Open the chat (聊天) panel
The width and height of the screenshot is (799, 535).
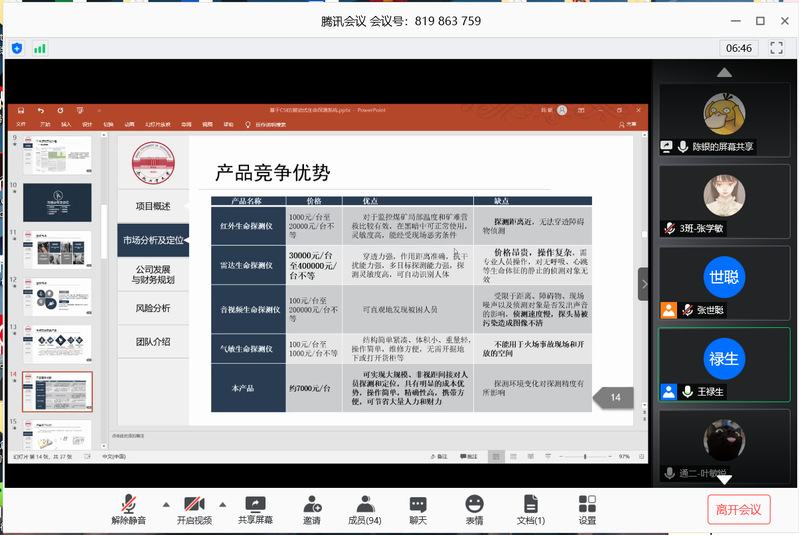[x=418, y=505]
